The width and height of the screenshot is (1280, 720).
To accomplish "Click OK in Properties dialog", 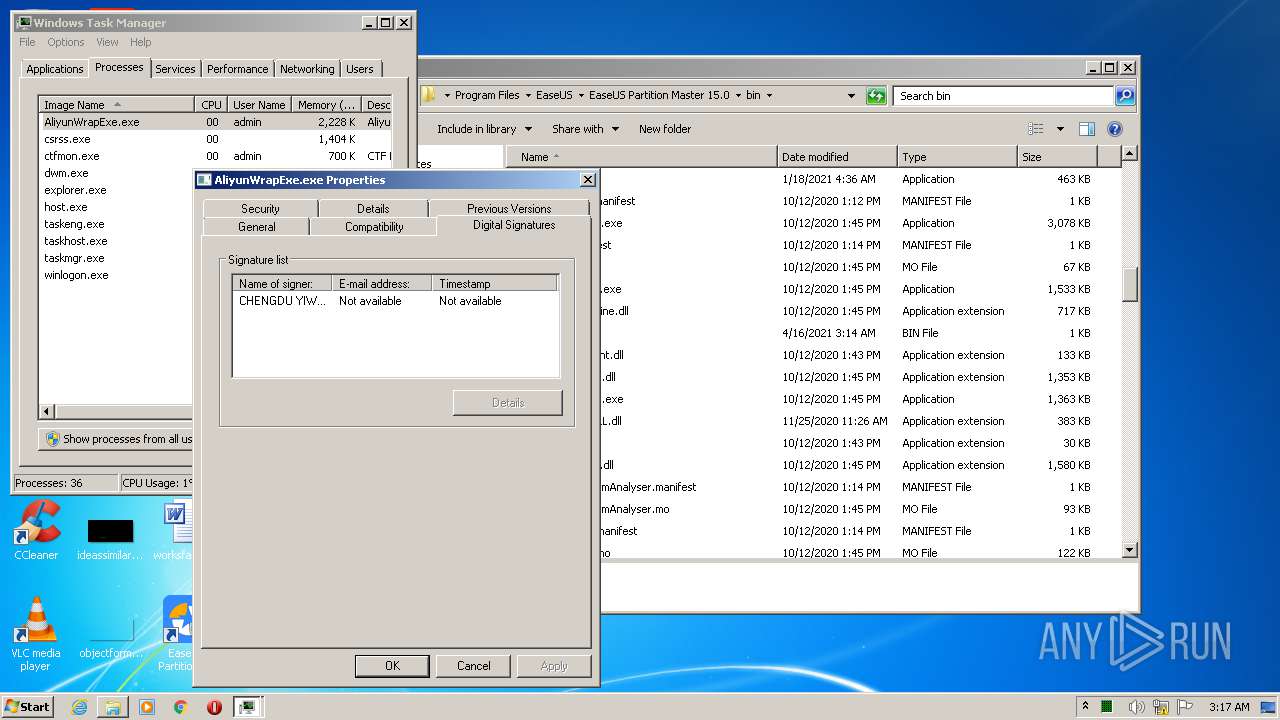I will tap(392, 666).
